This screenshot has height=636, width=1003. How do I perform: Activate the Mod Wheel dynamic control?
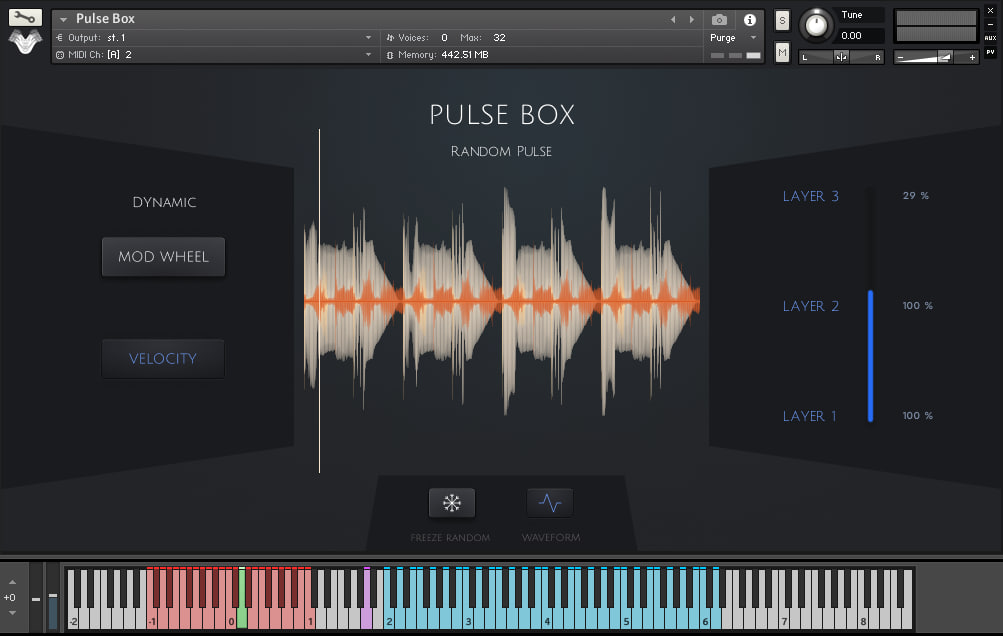pyautogui.click(x=163, y=256)
